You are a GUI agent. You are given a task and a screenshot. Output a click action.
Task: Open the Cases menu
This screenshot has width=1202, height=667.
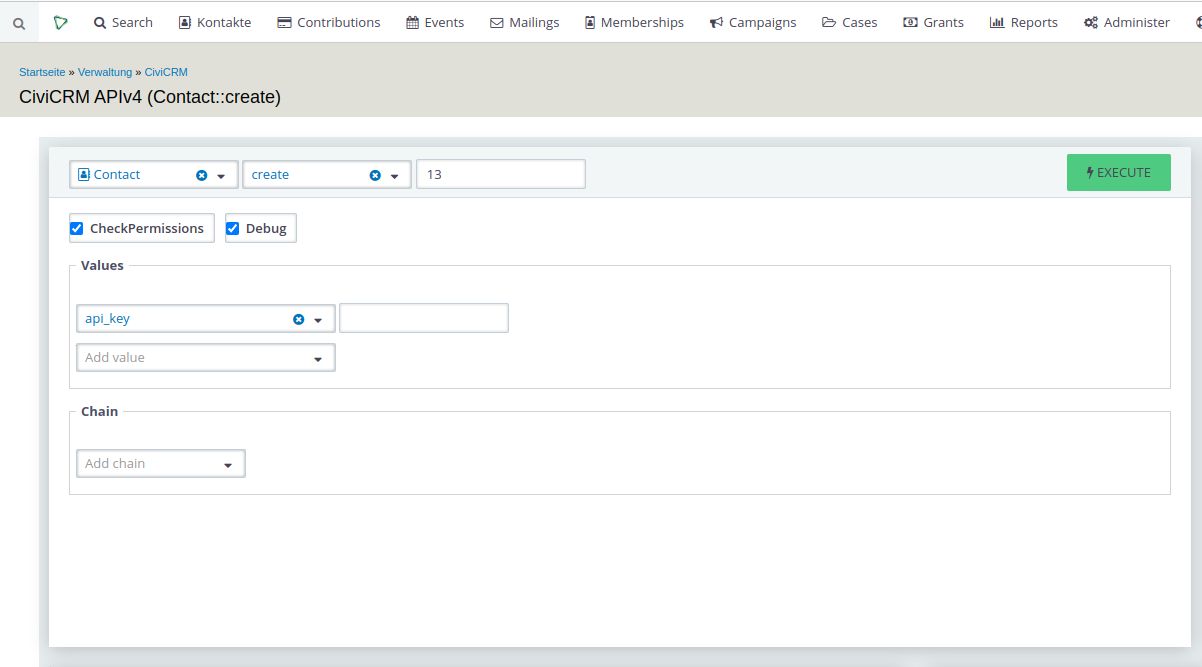849,22
